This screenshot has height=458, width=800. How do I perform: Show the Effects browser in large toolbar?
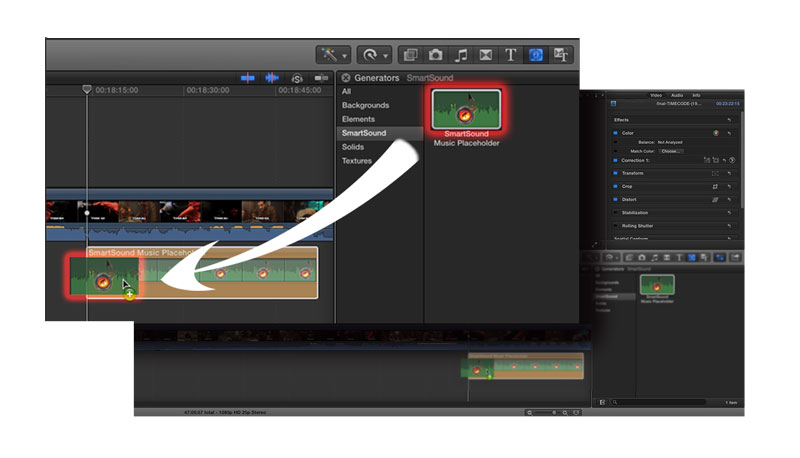(410, 55)
